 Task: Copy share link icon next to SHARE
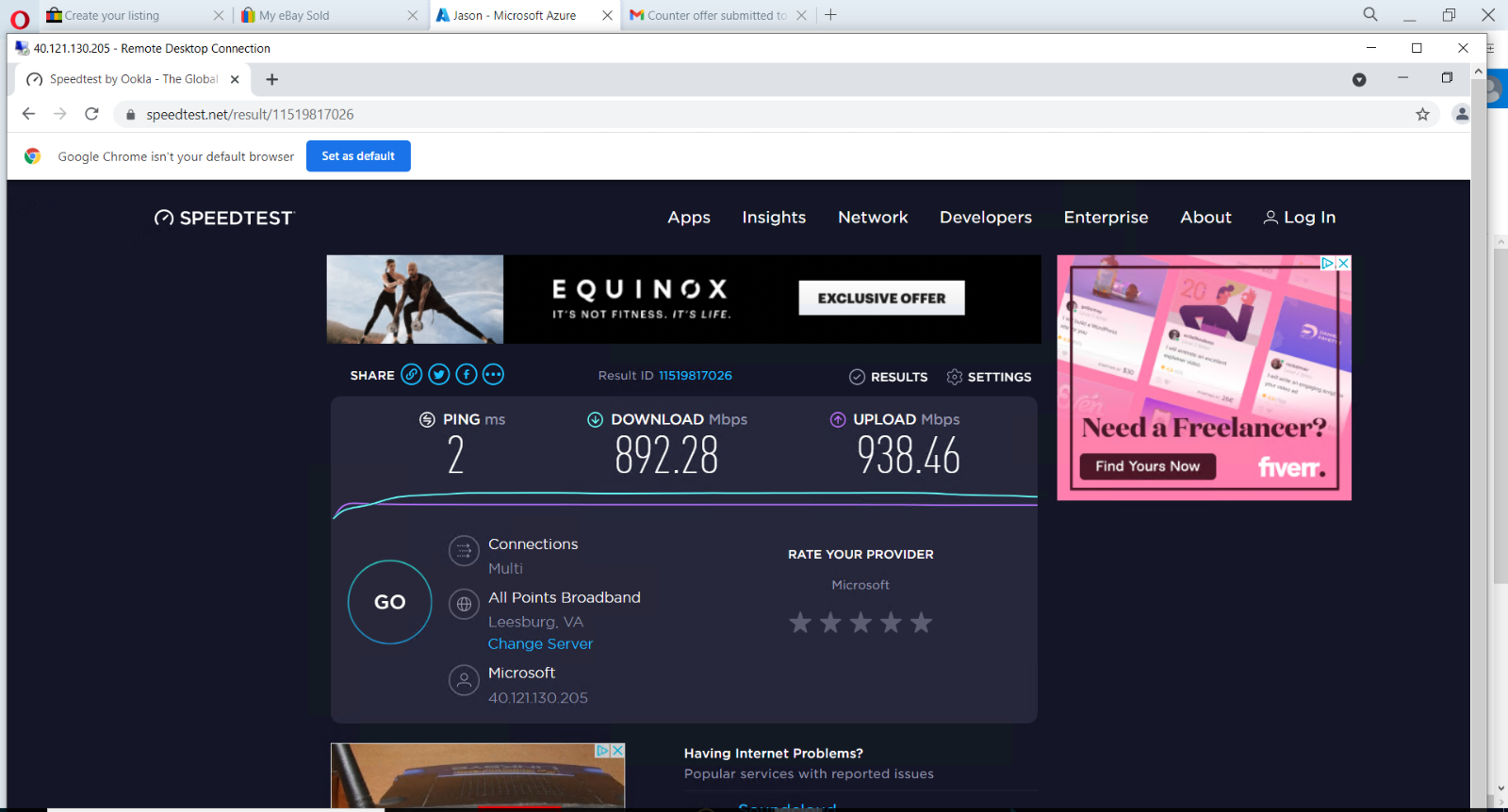(412, 375)
